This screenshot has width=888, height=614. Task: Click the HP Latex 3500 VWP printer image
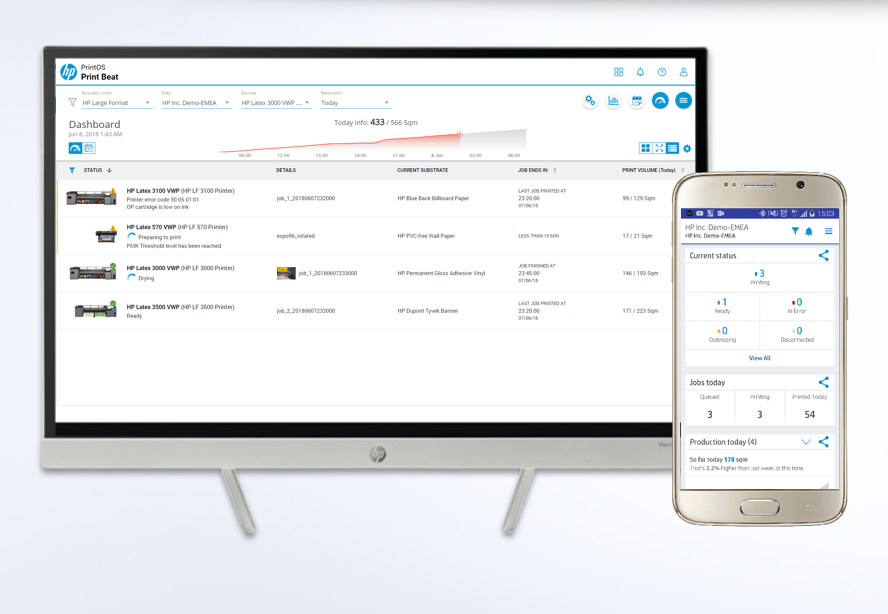96,310
